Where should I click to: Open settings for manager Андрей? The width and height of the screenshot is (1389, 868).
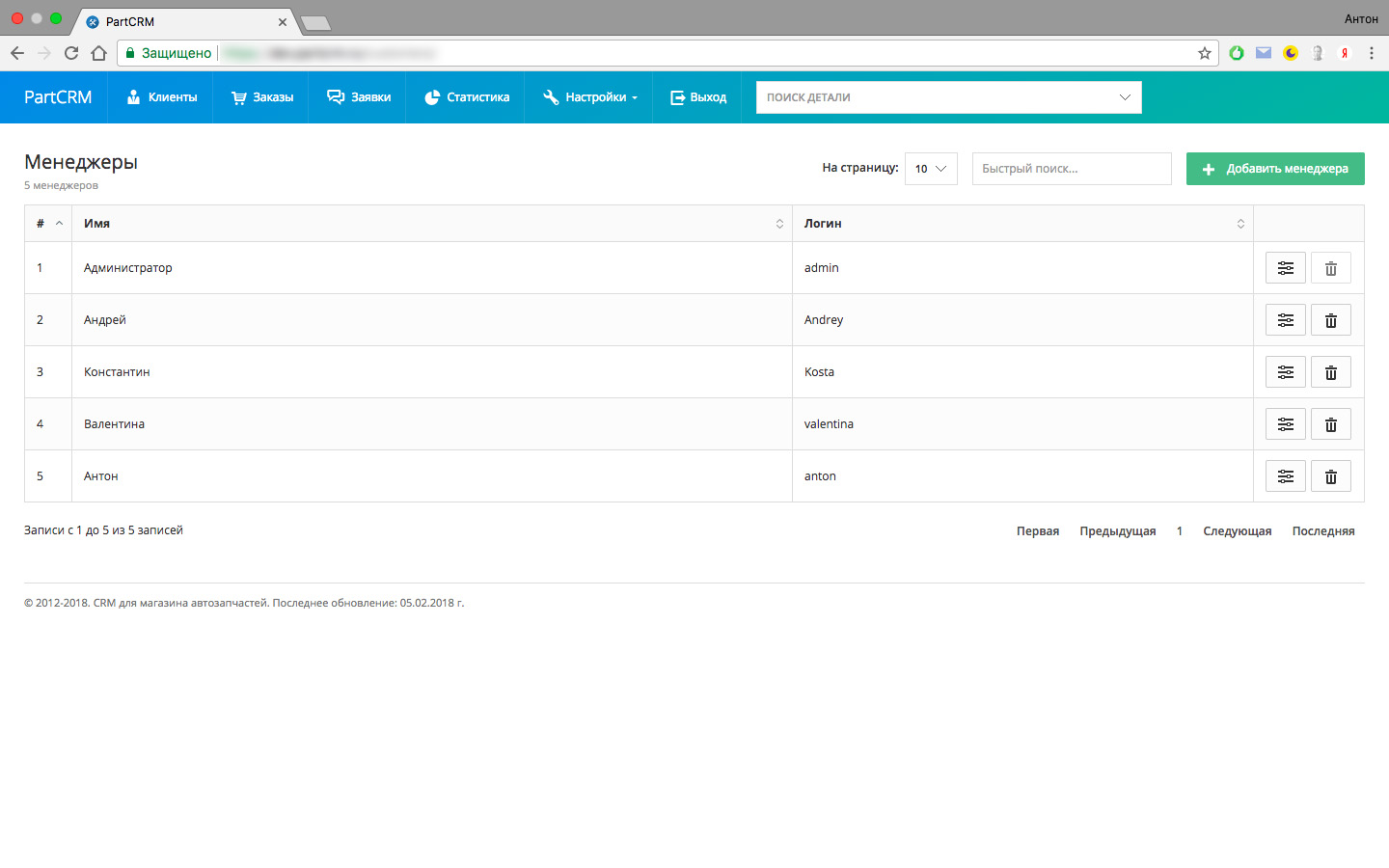click(1285, 320)
